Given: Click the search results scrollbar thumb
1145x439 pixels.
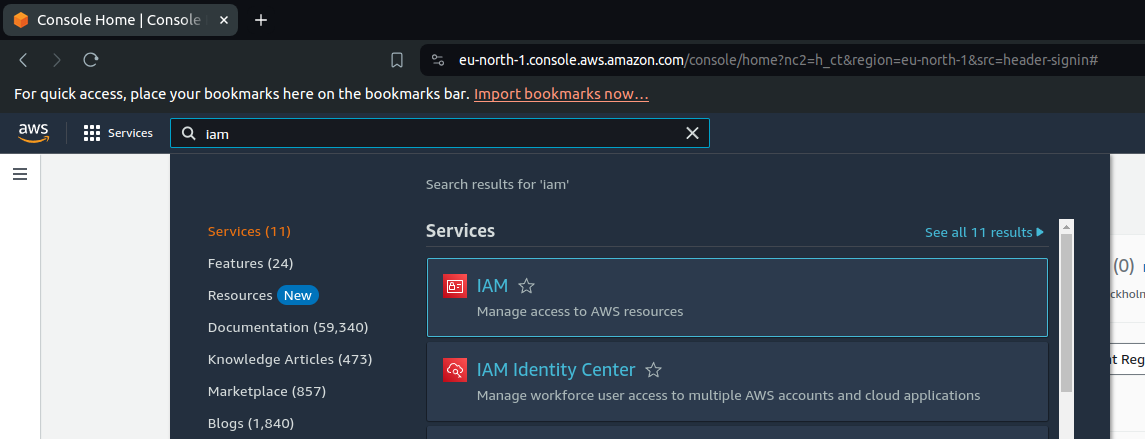Looking at the screenshot, I should pyautogui.click(x=1066, y=313).
